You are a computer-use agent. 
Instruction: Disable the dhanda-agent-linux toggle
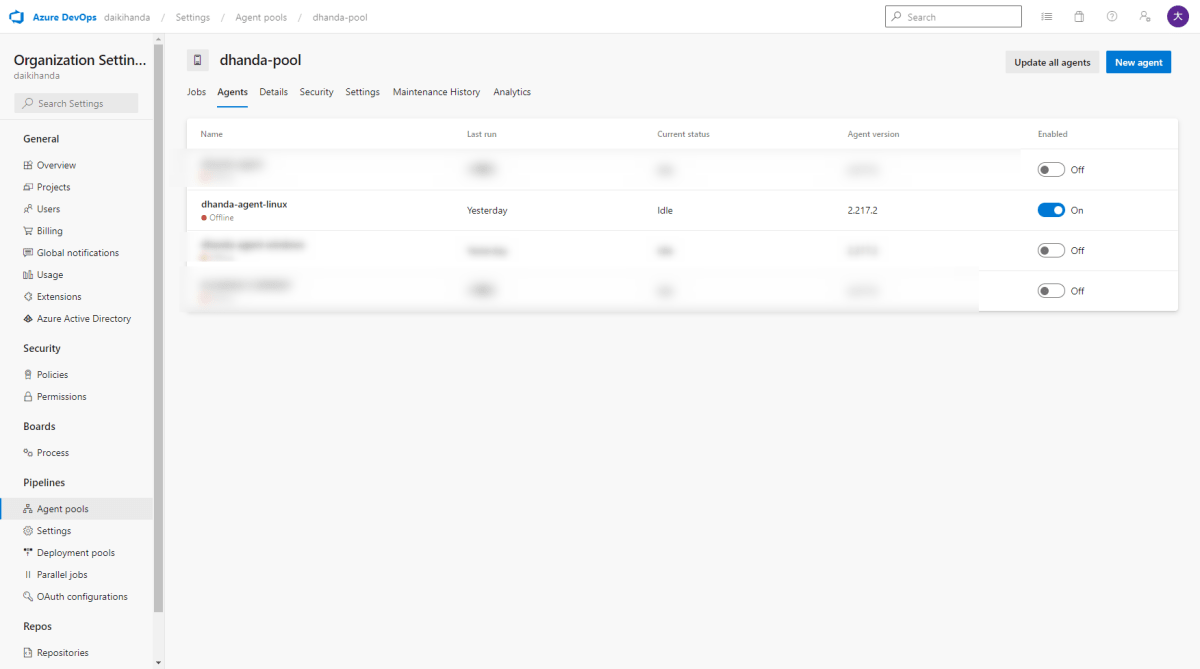(x=1051, y=210)
